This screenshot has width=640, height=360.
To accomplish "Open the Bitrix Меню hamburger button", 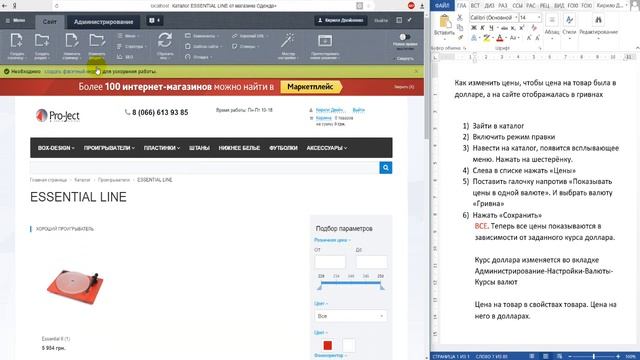I will pyautogui.click(x=16, y=20).
